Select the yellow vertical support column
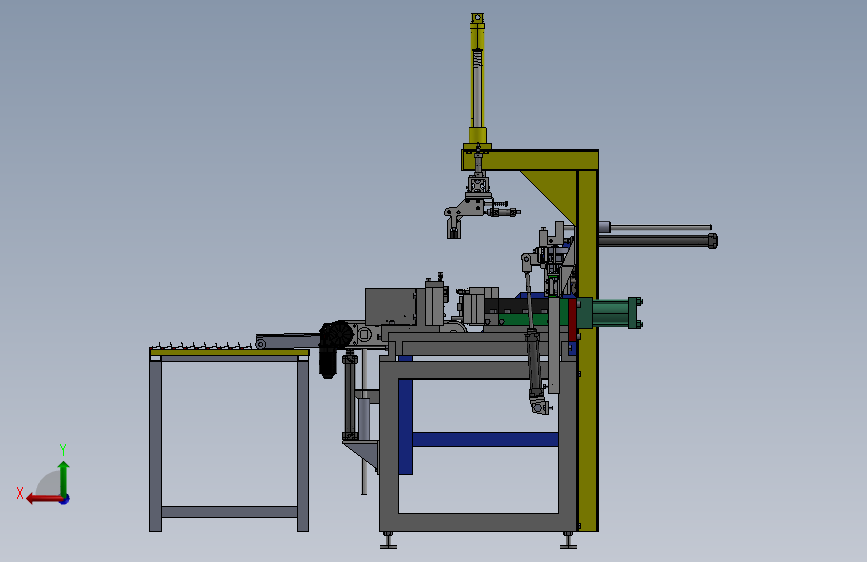The image size is (867, 562). [587, 350]
